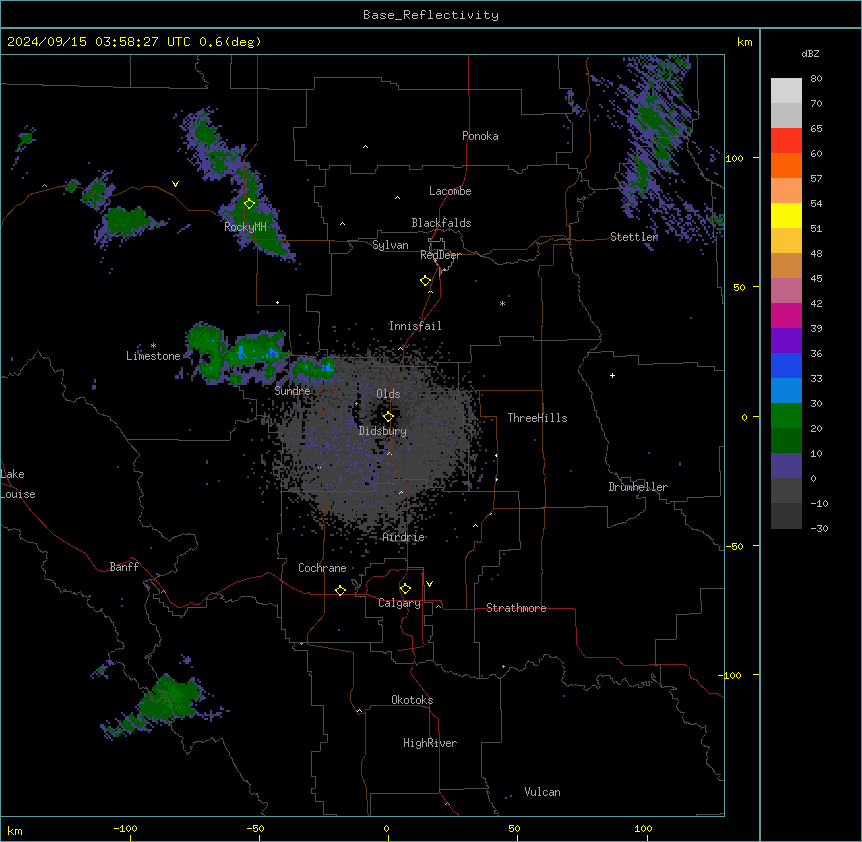The height and width of the screenshot is (842, 862).
Task: Select the Innisfail city label
Action: (x=415, y=326)
